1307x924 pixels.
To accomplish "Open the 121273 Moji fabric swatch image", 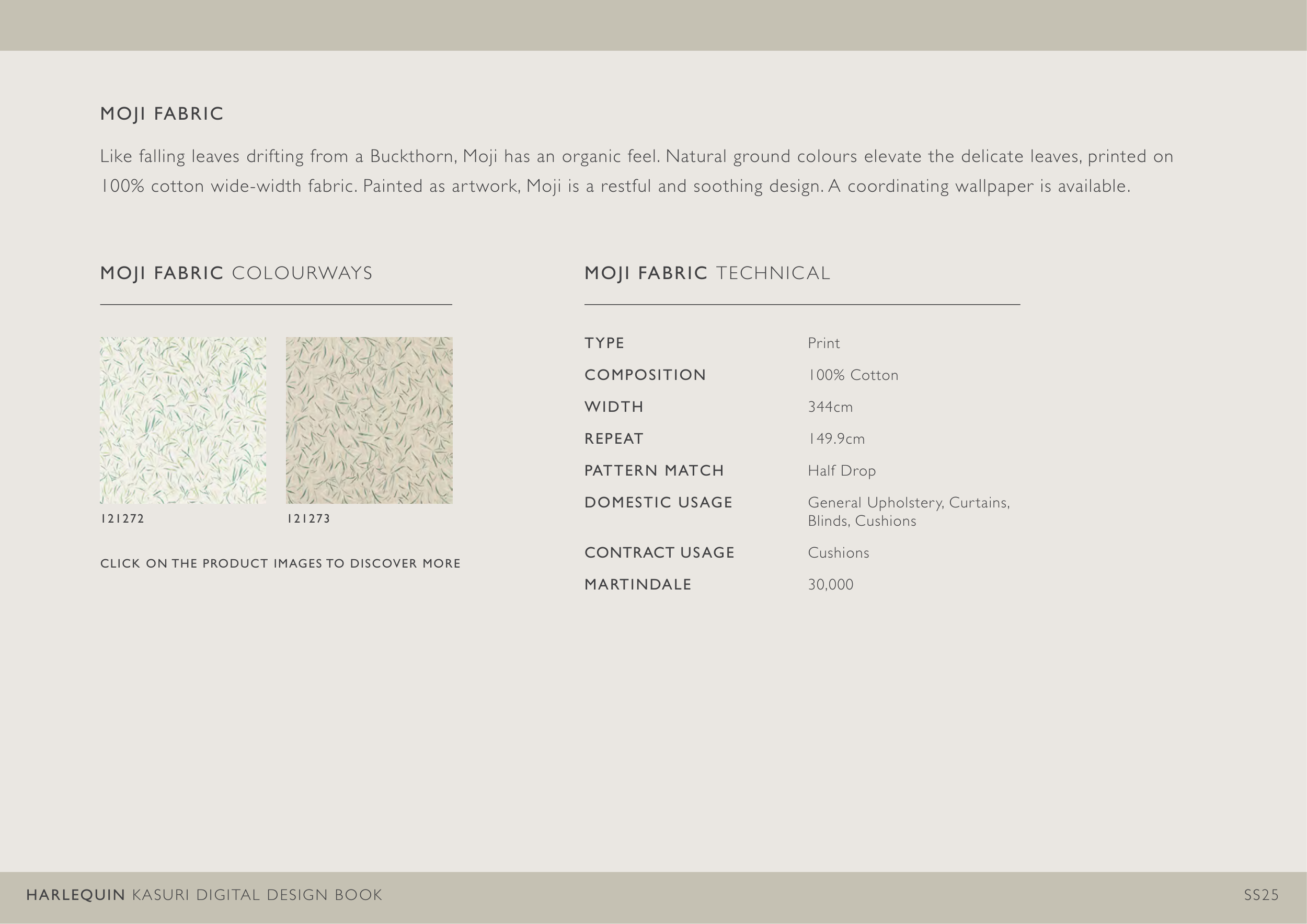I will [369, 420].
